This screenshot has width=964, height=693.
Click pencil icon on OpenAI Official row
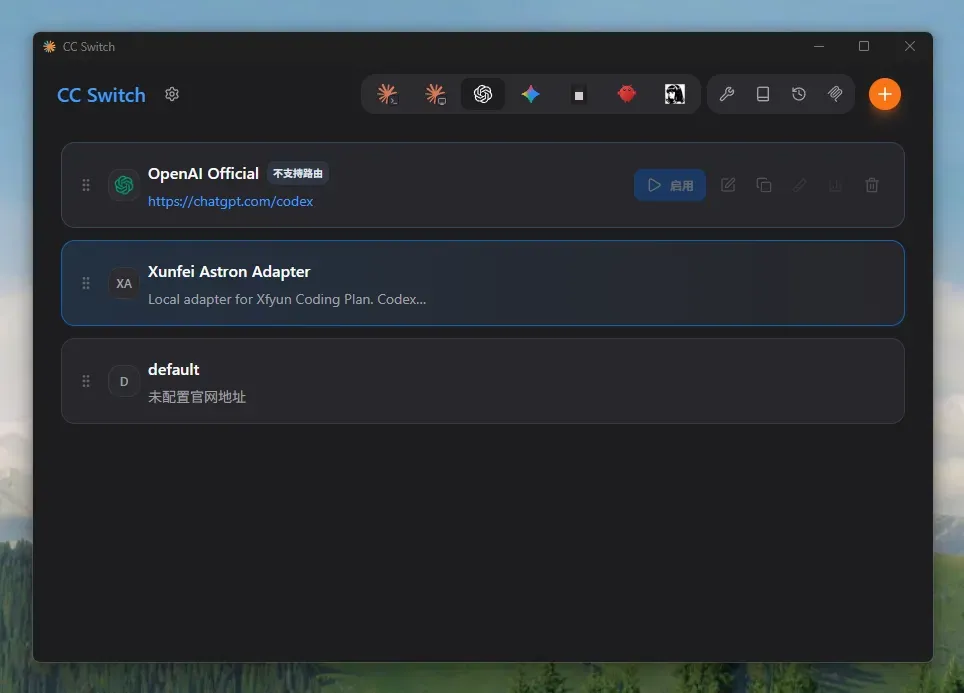click(799, 185)
